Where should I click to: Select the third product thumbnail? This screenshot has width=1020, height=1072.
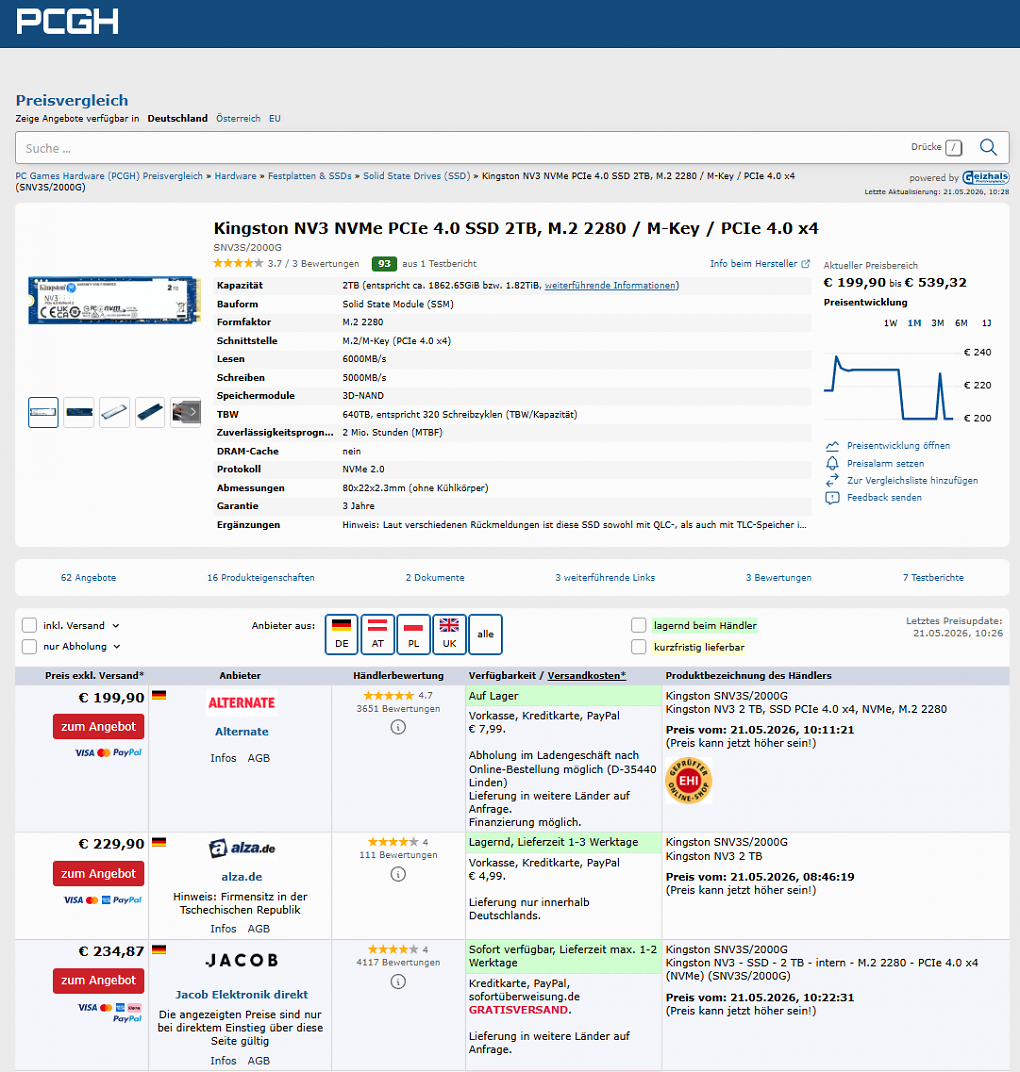point(114,412)
